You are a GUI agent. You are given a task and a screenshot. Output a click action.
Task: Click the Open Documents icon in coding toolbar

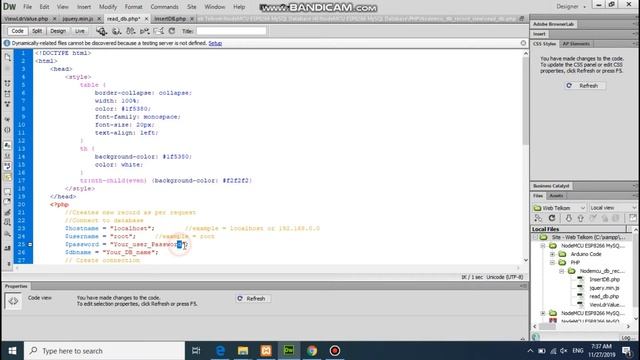[7, 58]
